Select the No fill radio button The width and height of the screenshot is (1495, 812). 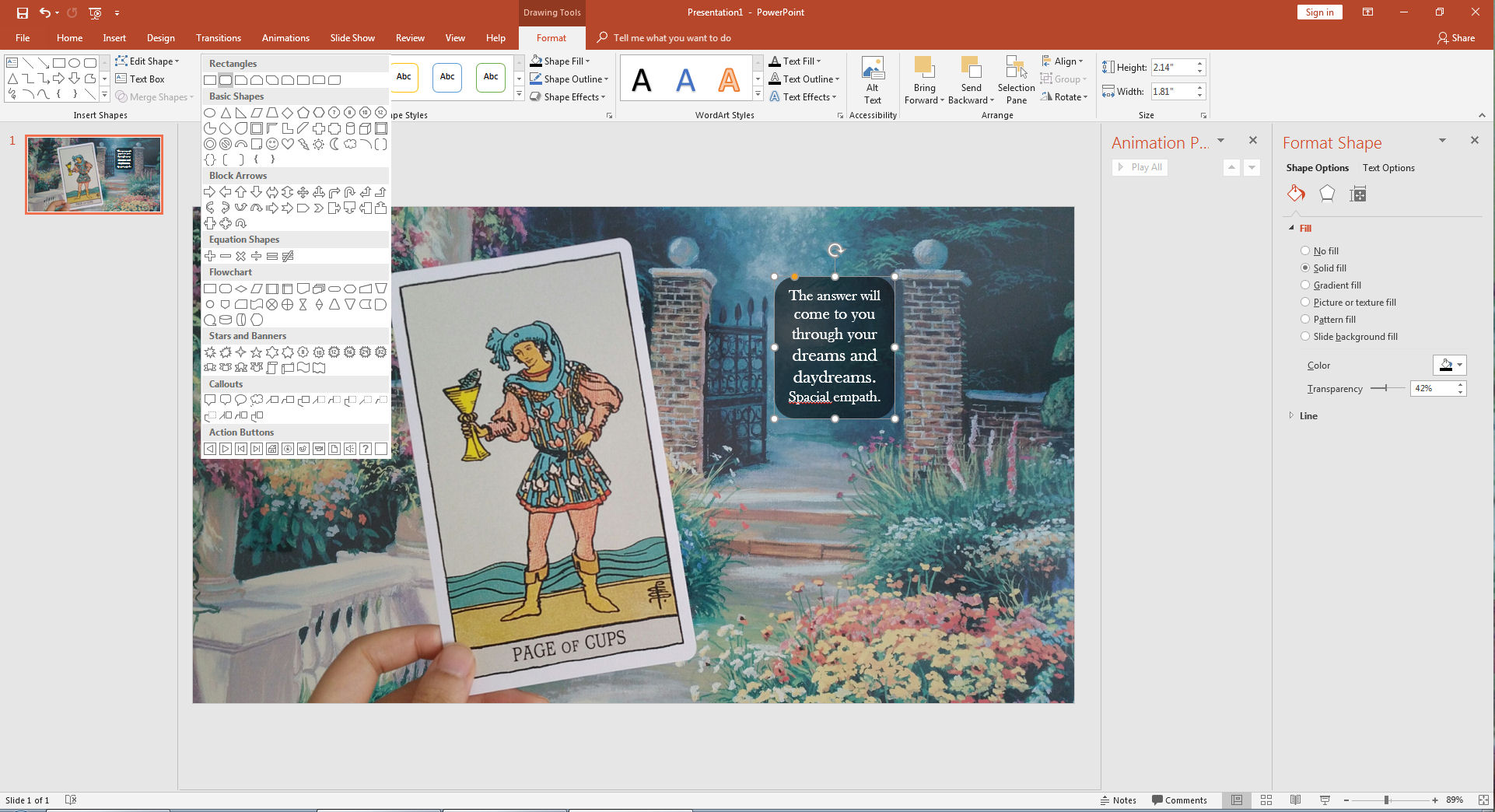[1305, 250]
